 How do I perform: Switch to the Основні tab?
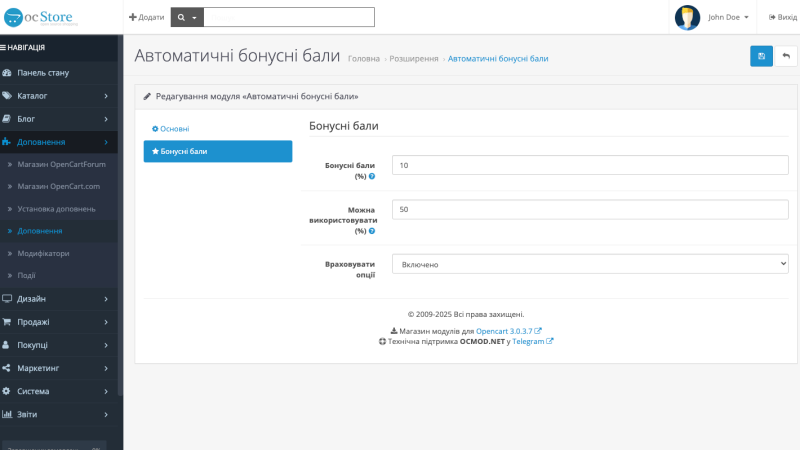click(x=218, y=129)
